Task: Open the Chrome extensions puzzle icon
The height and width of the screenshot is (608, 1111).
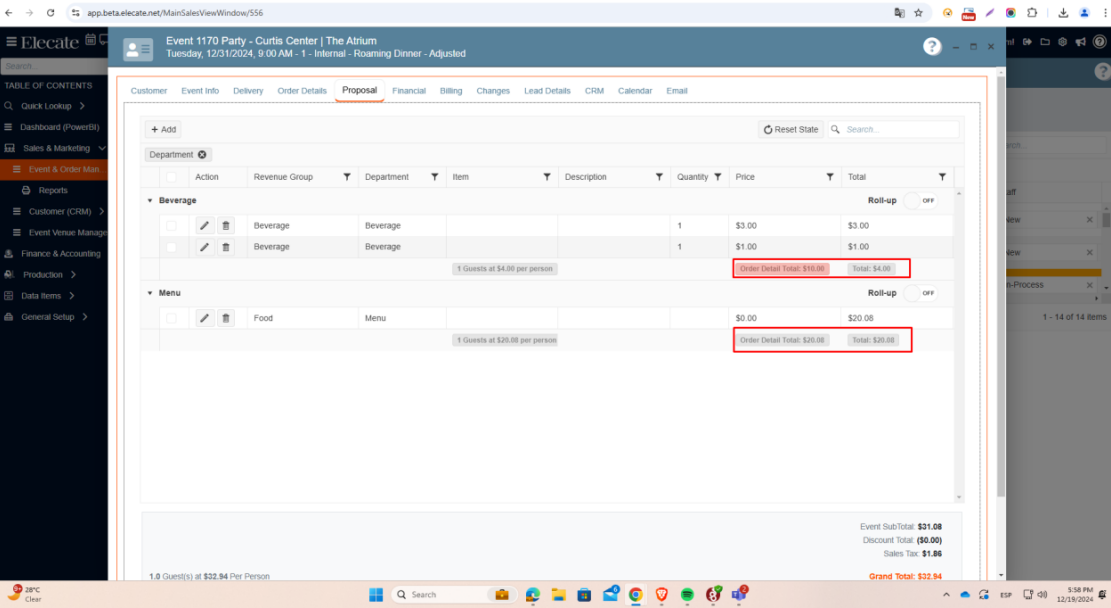Action: [1032, 13]
